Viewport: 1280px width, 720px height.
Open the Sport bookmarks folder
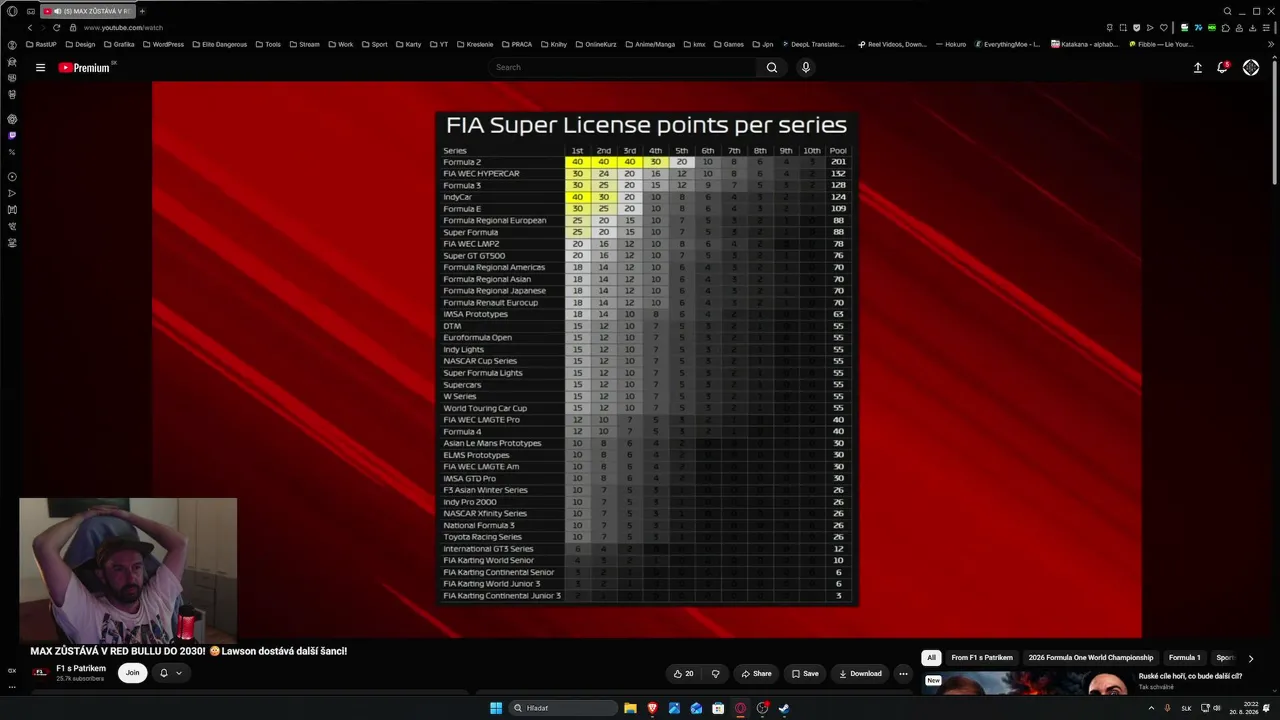(374, 44)
